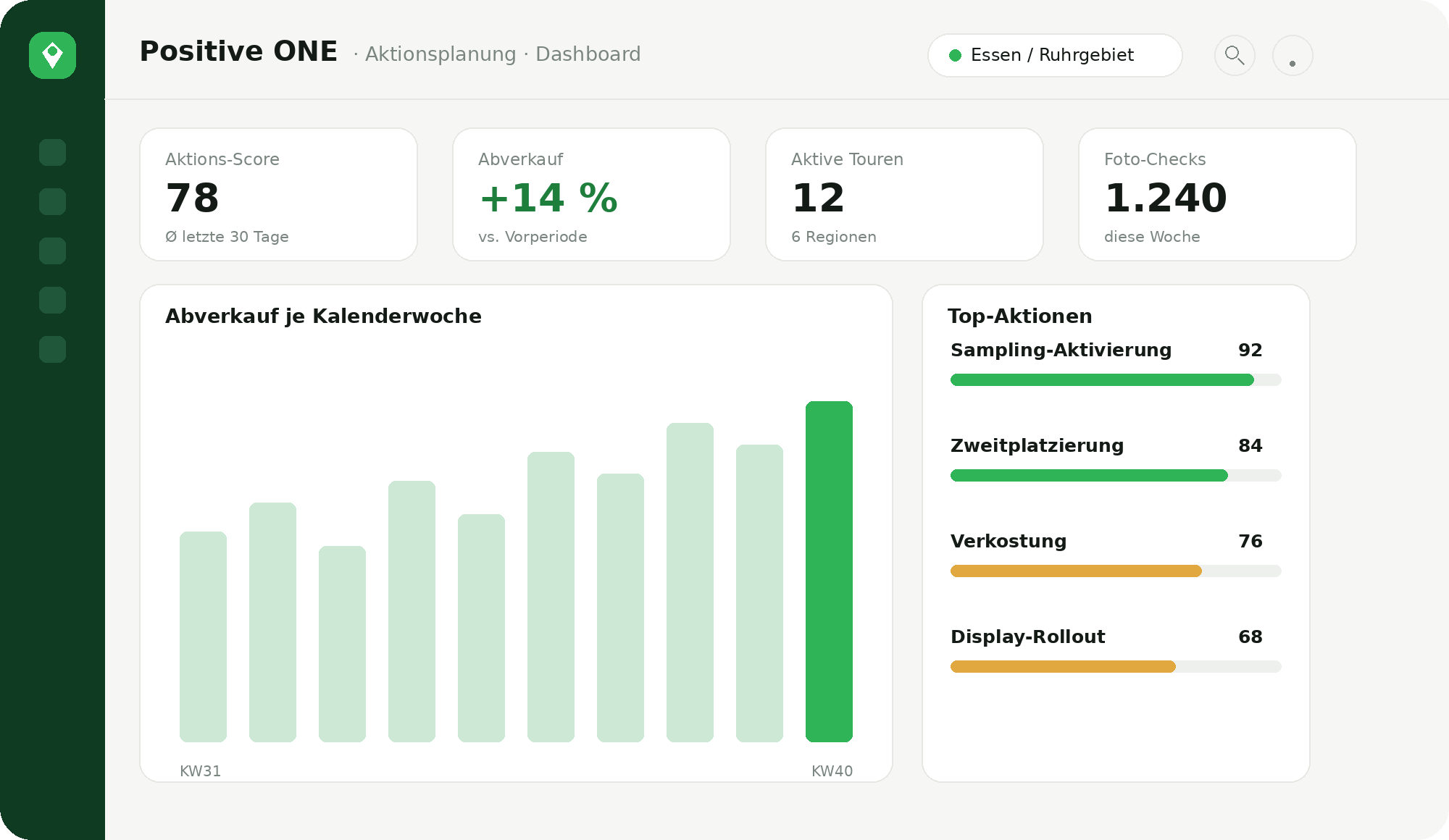Click the Positive ONE logo icon
Image resolution: width=1449 pixels, height=840 pixels.
click(52, 55)
